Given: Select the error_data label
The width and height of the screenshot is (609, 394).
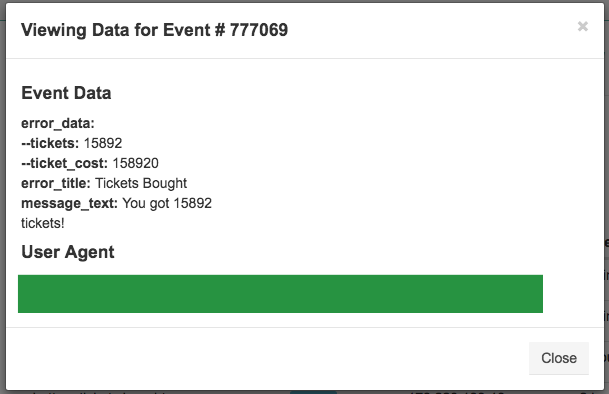Looking at the screenshot, I should 58,124.
